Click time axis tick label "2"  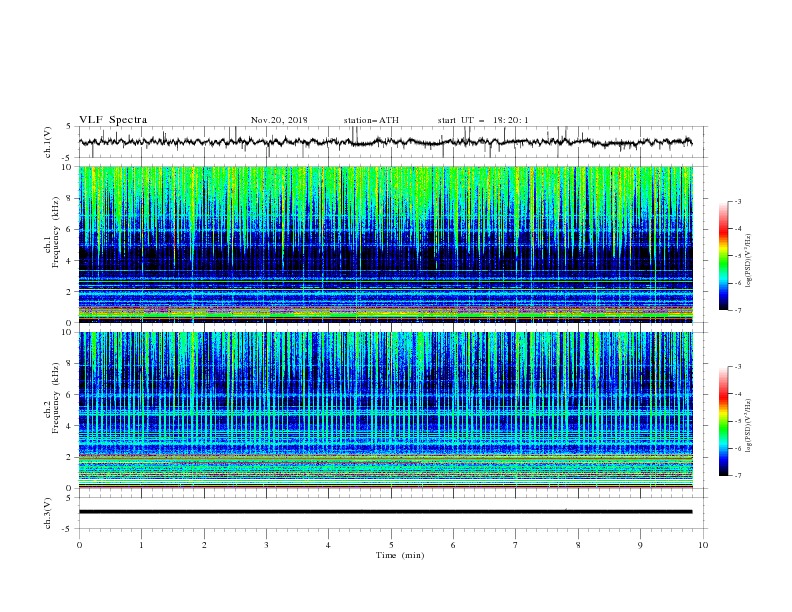tap(204, 545)
